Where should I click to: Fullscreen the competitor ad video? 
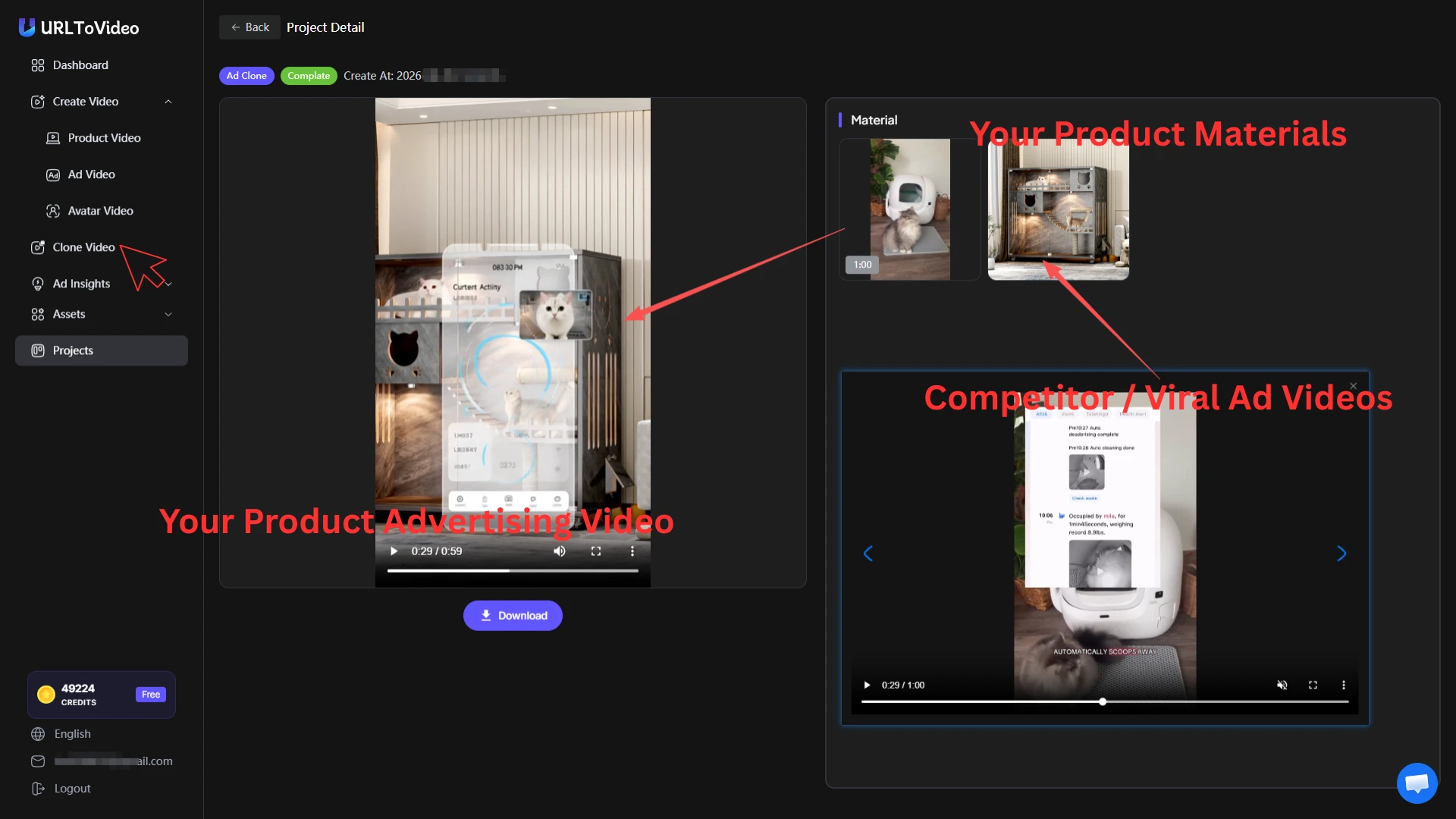(1313, 685)
